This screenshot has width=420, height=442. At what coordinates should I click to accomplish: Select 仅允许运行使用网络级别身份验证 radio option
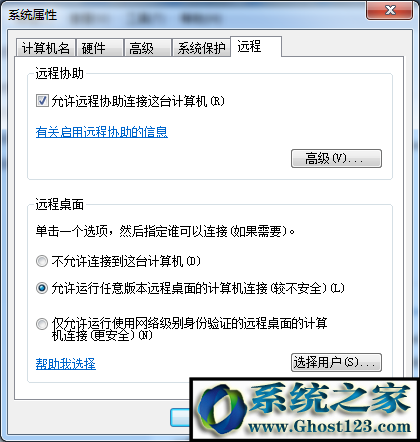(42, 324)
